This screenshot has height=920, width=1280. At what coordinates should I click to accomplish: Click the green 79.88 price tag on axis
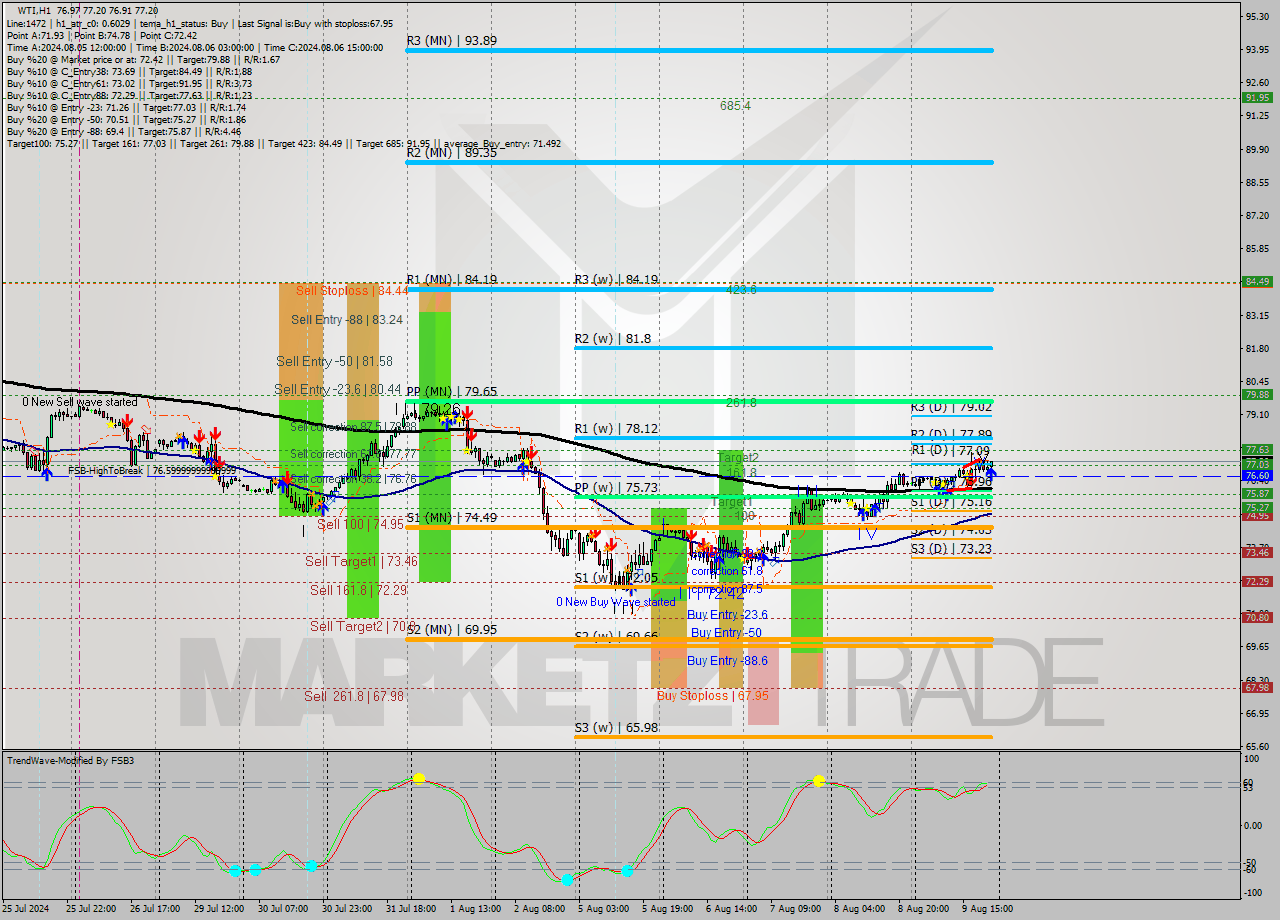click(1256, 395)
